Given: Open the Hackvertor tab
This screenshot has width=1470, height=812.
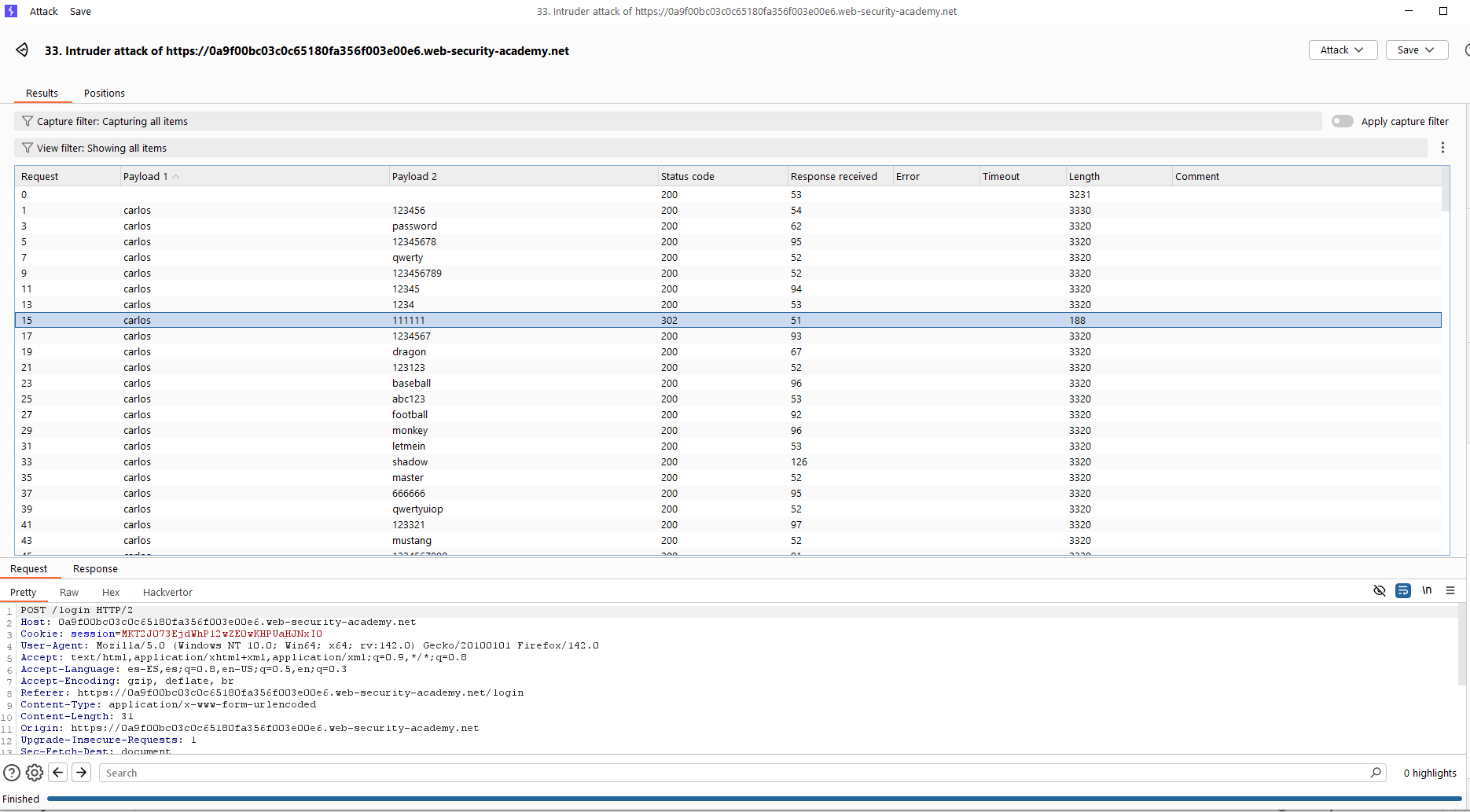Looking at the screenshot, I should (167, 592).
